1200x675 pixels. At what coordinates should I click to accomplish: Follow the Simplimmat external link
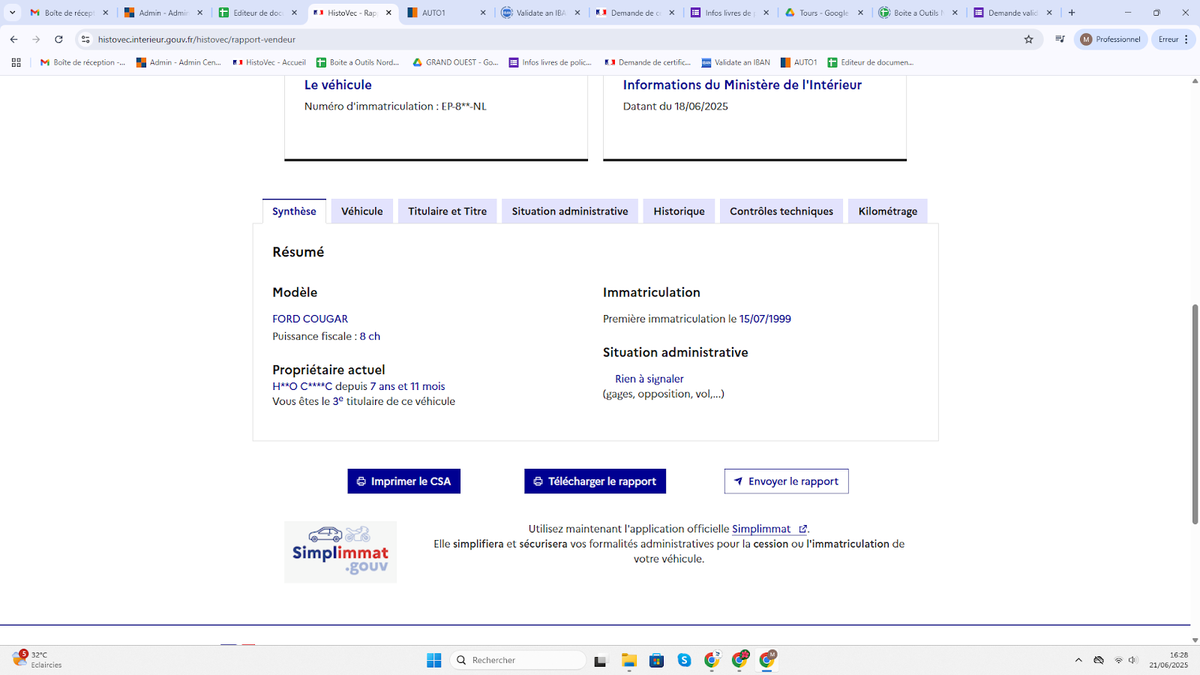(x=769, y=529)
